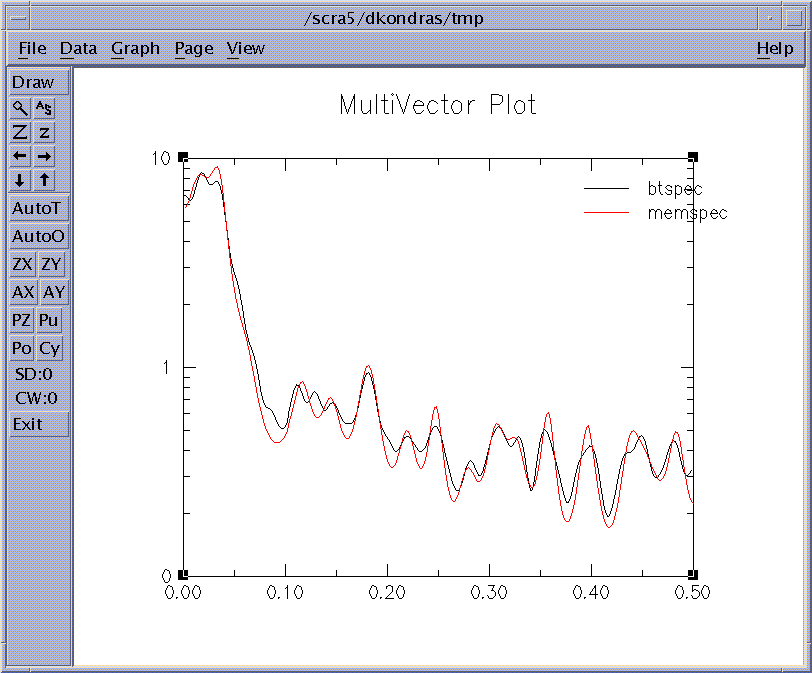The image size is (812, 673).
Task: Click the PZ toolbar button
Action: 21,320
